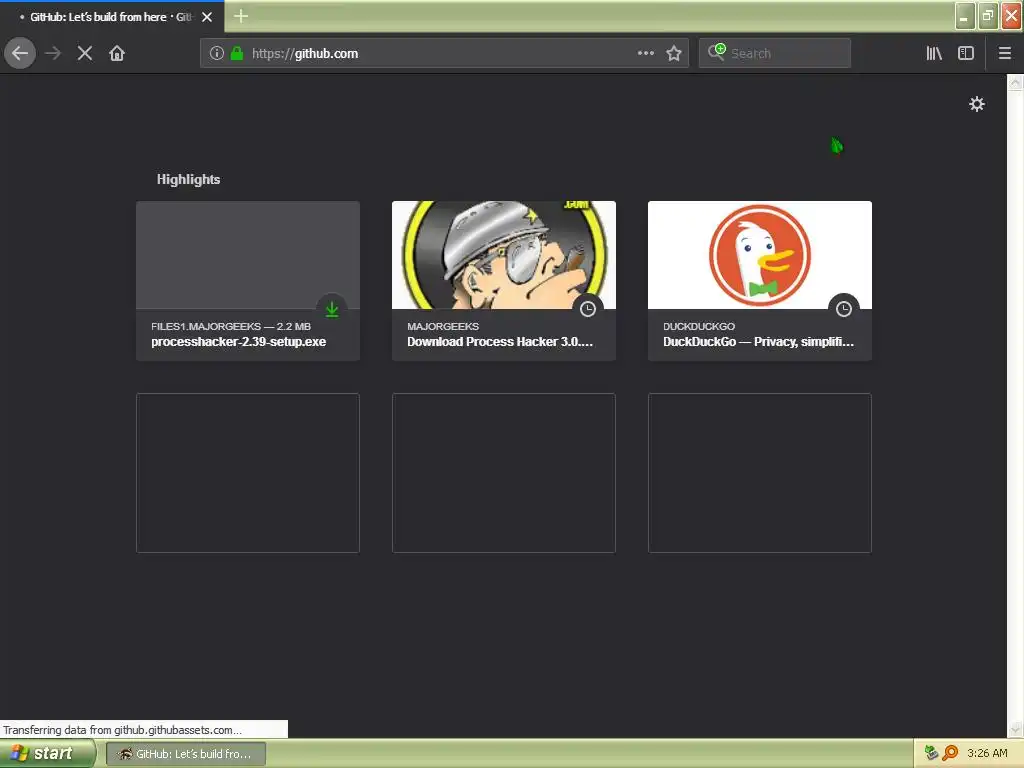Toggle the sidebars icon in toolbar
Viewport: 1024px width, 768px height.
click(966, 53)
